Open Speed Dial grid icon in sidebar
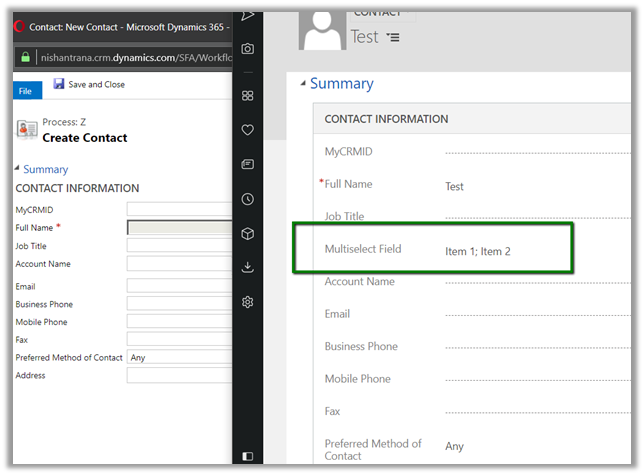Screen dimensions: 644x476 pyautogui.click(x=248, y=96)
